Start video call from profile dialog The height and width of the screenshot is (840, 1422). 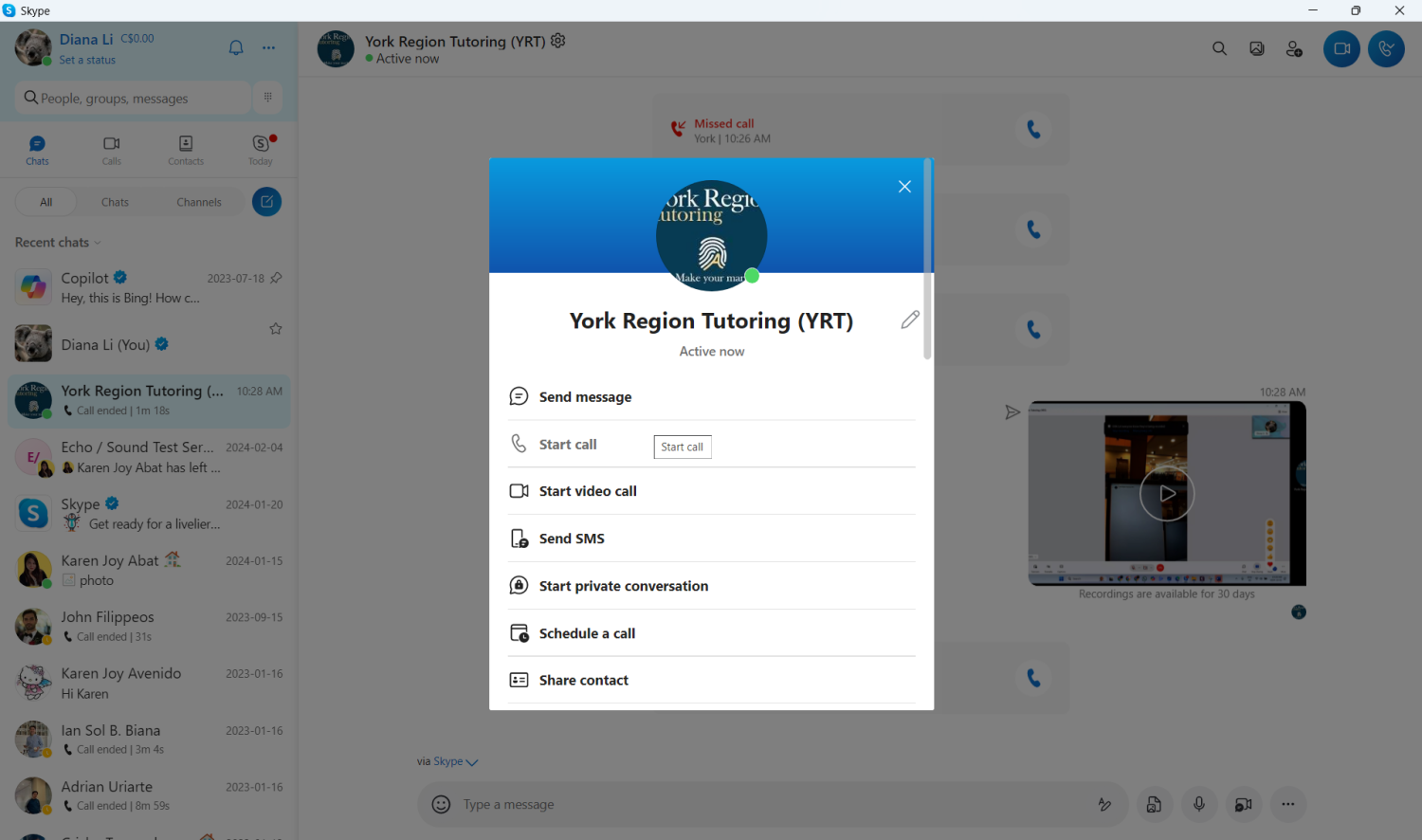711,491
